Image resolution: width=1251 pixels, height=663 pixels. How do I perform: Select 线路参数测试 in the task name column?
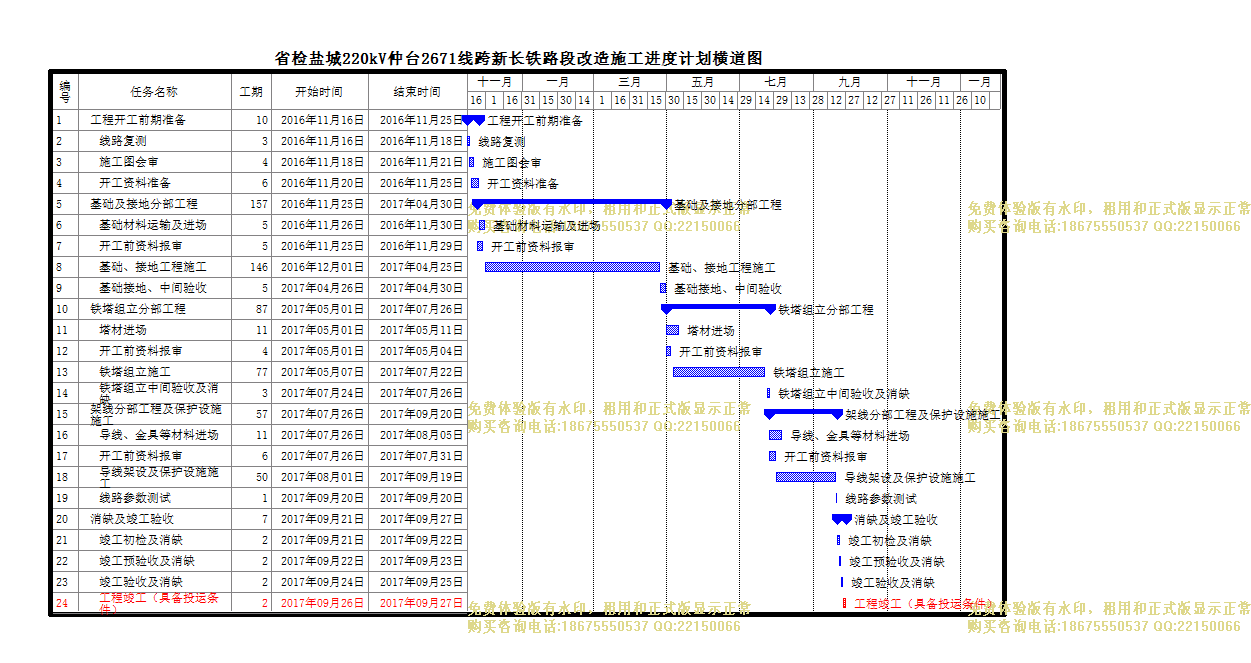[x=135, y=498]
